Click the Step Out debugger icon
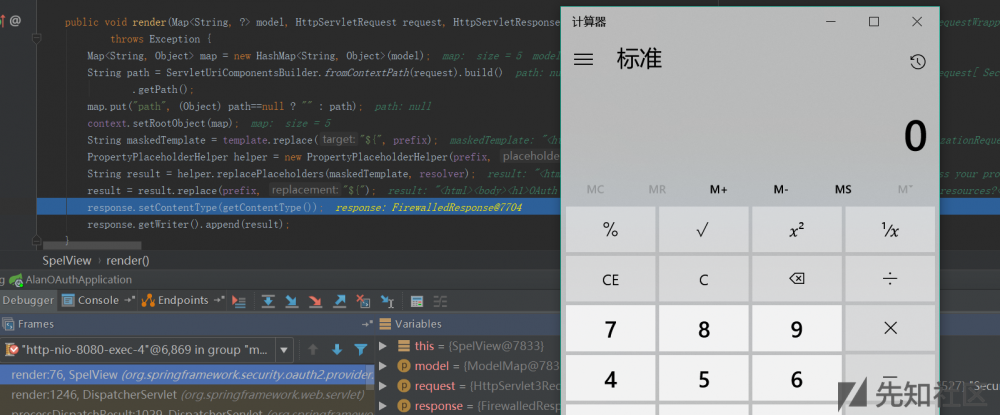This screenshot has width=1000, height=415. [339, 301]
